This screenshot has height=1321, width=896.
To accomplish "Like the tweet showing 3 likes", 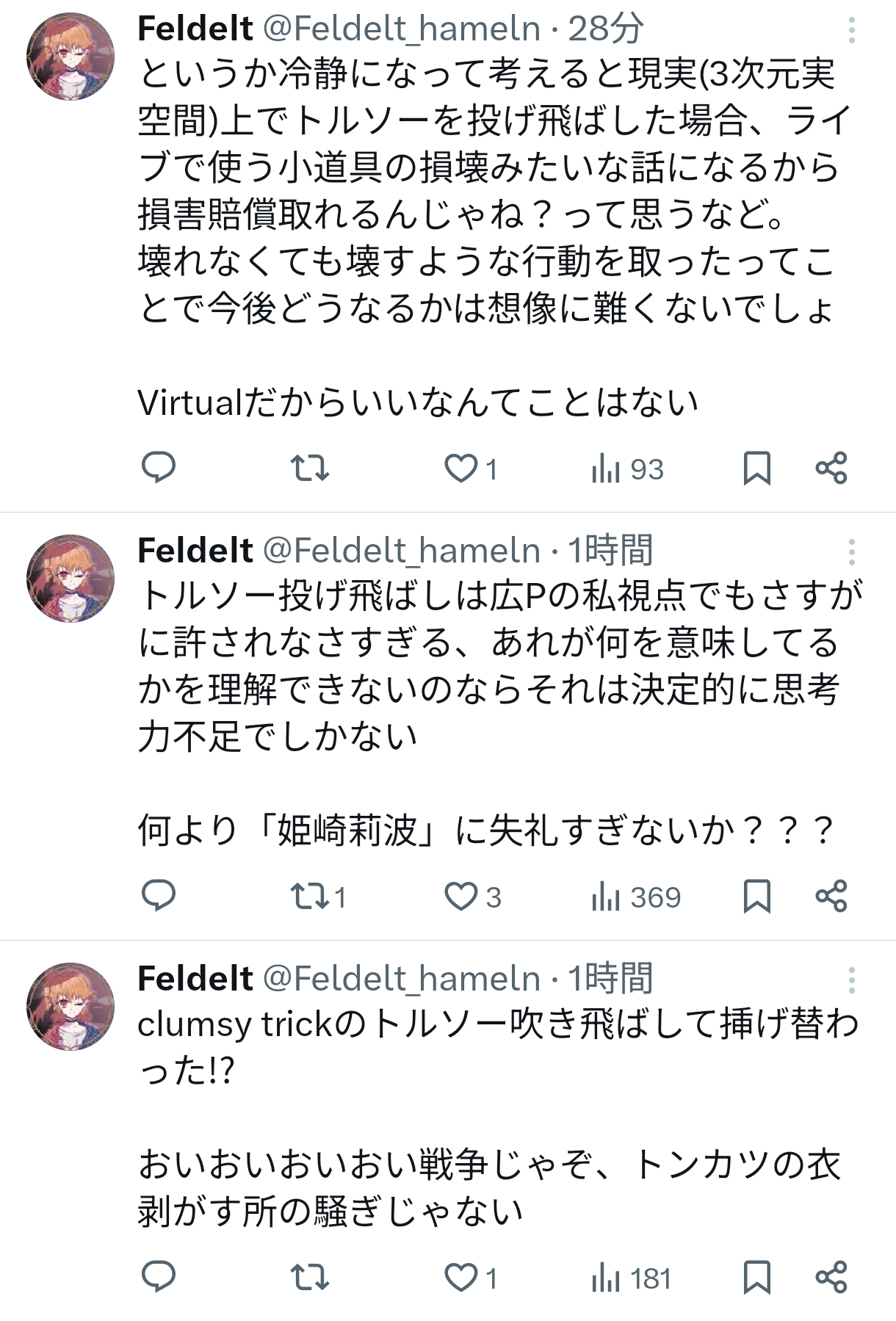I will 472,897.
